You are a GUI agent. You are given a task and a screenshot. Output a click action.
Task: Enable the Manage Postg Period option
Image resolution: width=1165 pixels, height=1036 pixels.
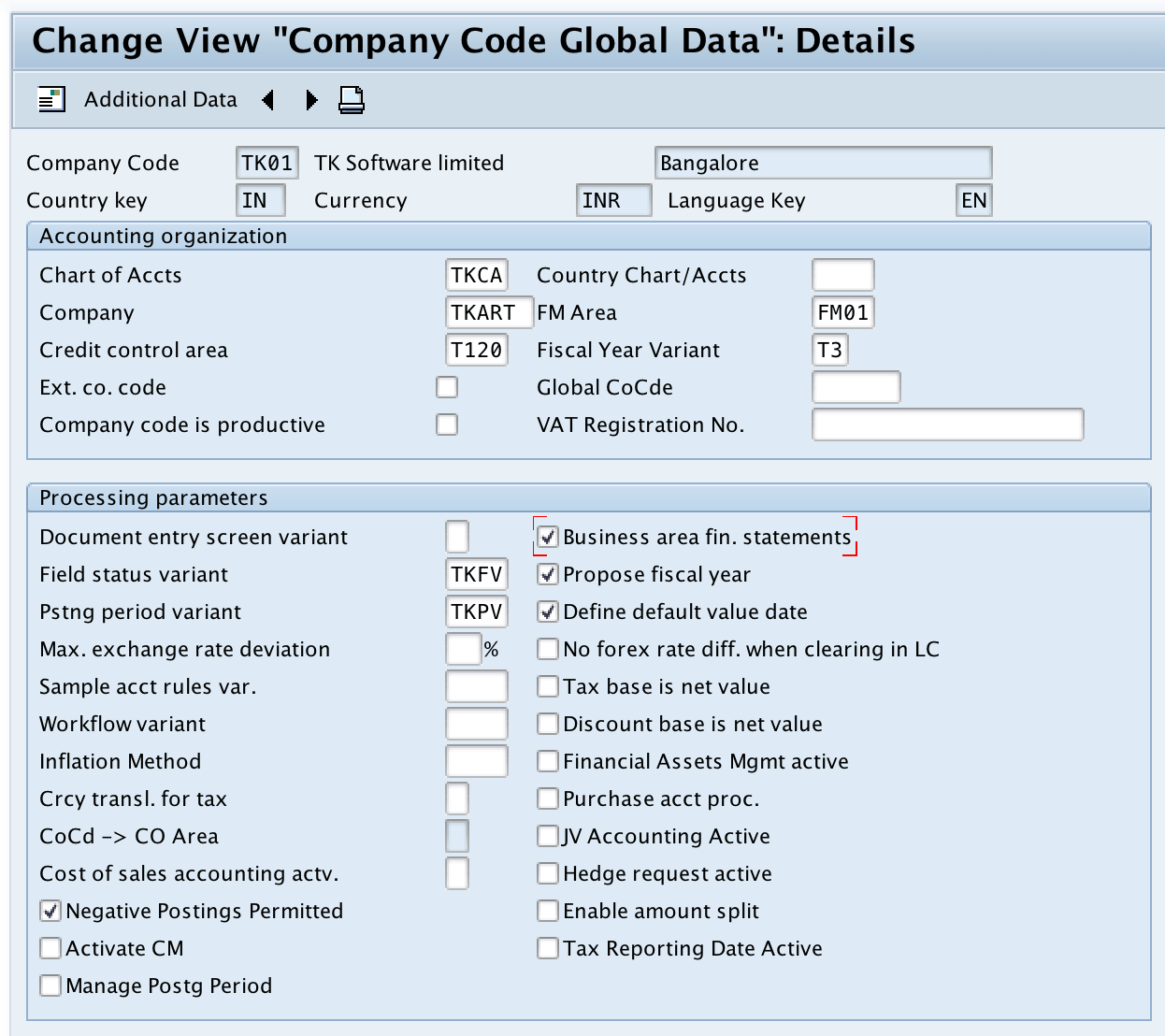pyautogui.click(x=50, y=985)
